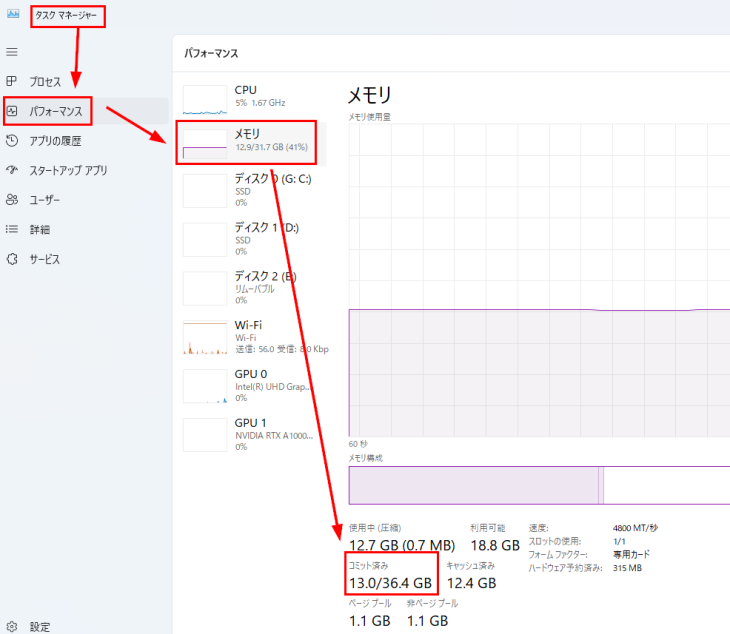Select GPU 0 Intel UHD graph thumbnail
This screenshot has width=730, height=634.
click(x=205, y=386)
